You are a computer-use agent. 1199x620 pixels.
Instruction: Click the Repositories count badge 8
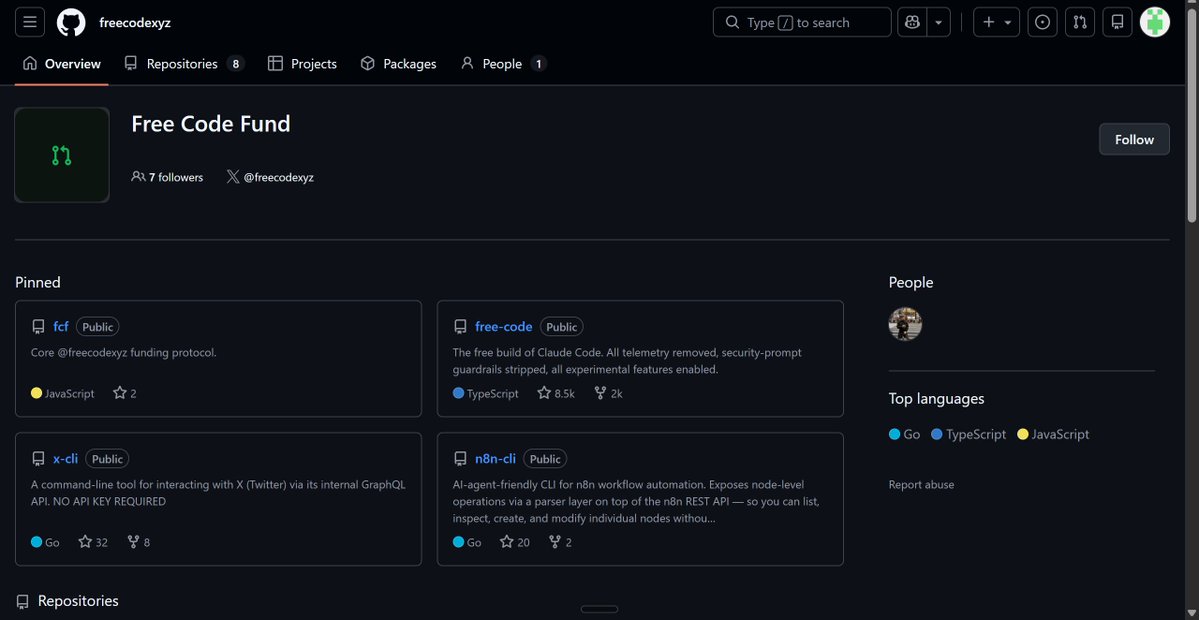(236, 64)
